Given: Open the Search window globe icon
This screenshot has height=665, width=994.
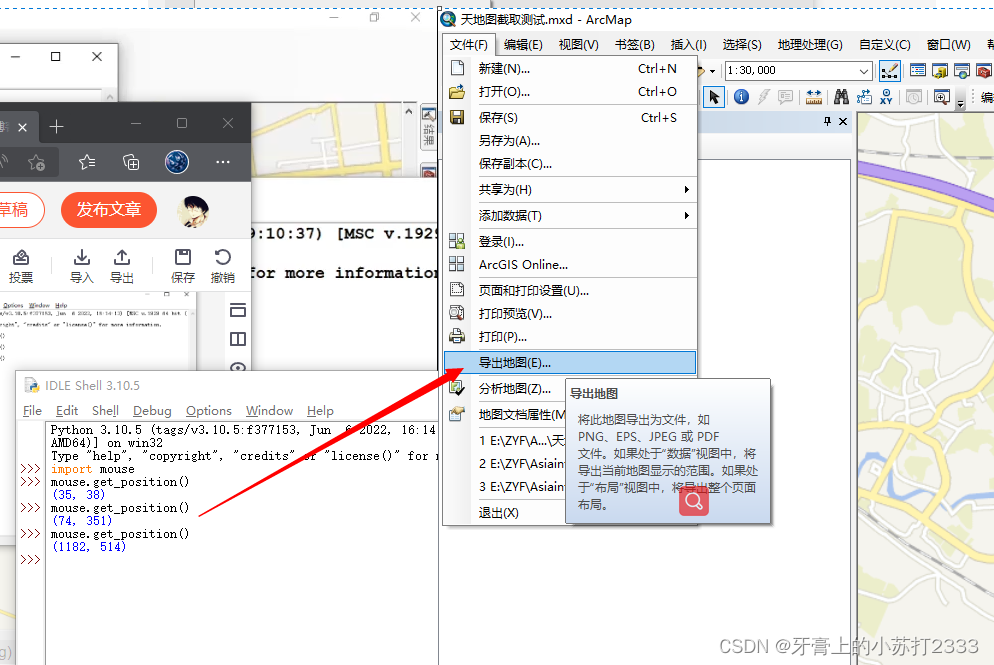Looking at the screenshot, I should 962,70.
